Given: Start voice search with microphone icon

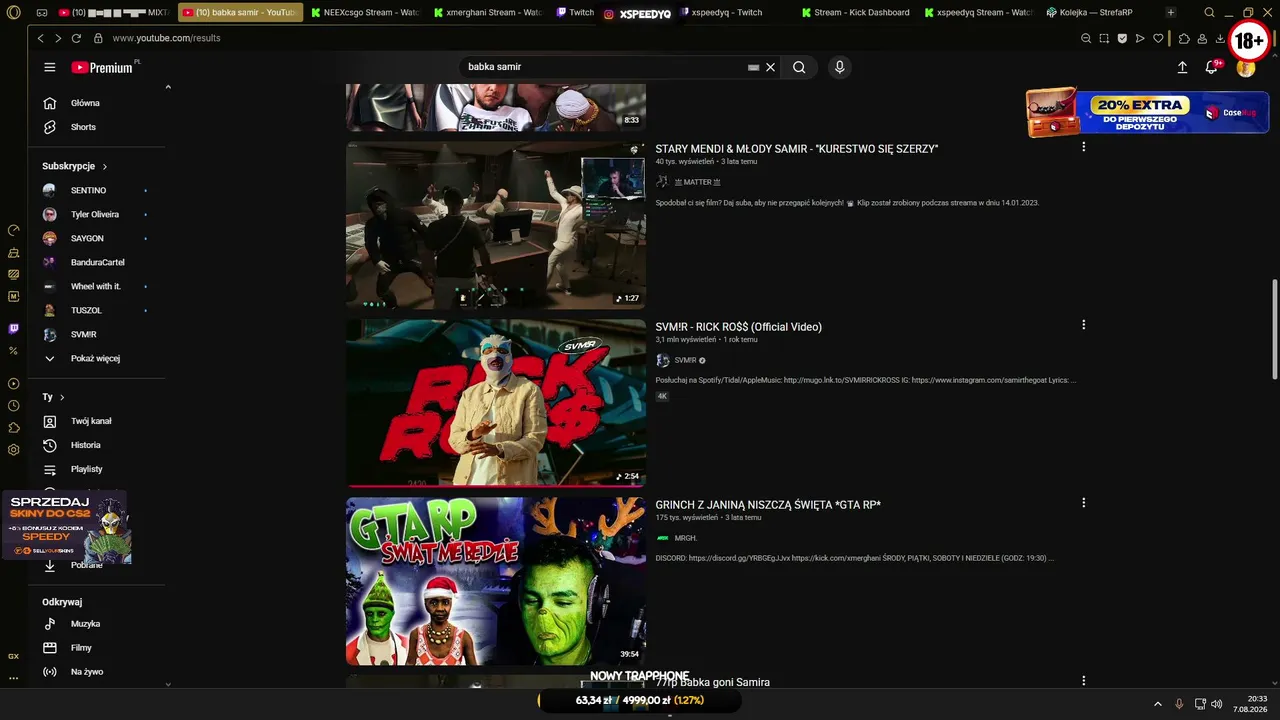Looking at the screenshot, I should click(839, 67).
